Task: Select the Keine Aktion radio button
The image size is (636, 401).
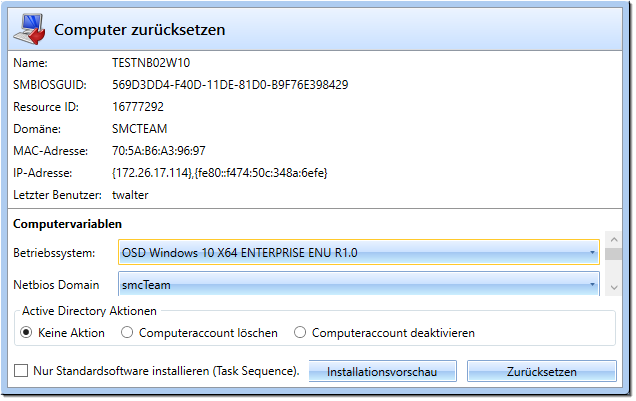Action: click(26, 333)
